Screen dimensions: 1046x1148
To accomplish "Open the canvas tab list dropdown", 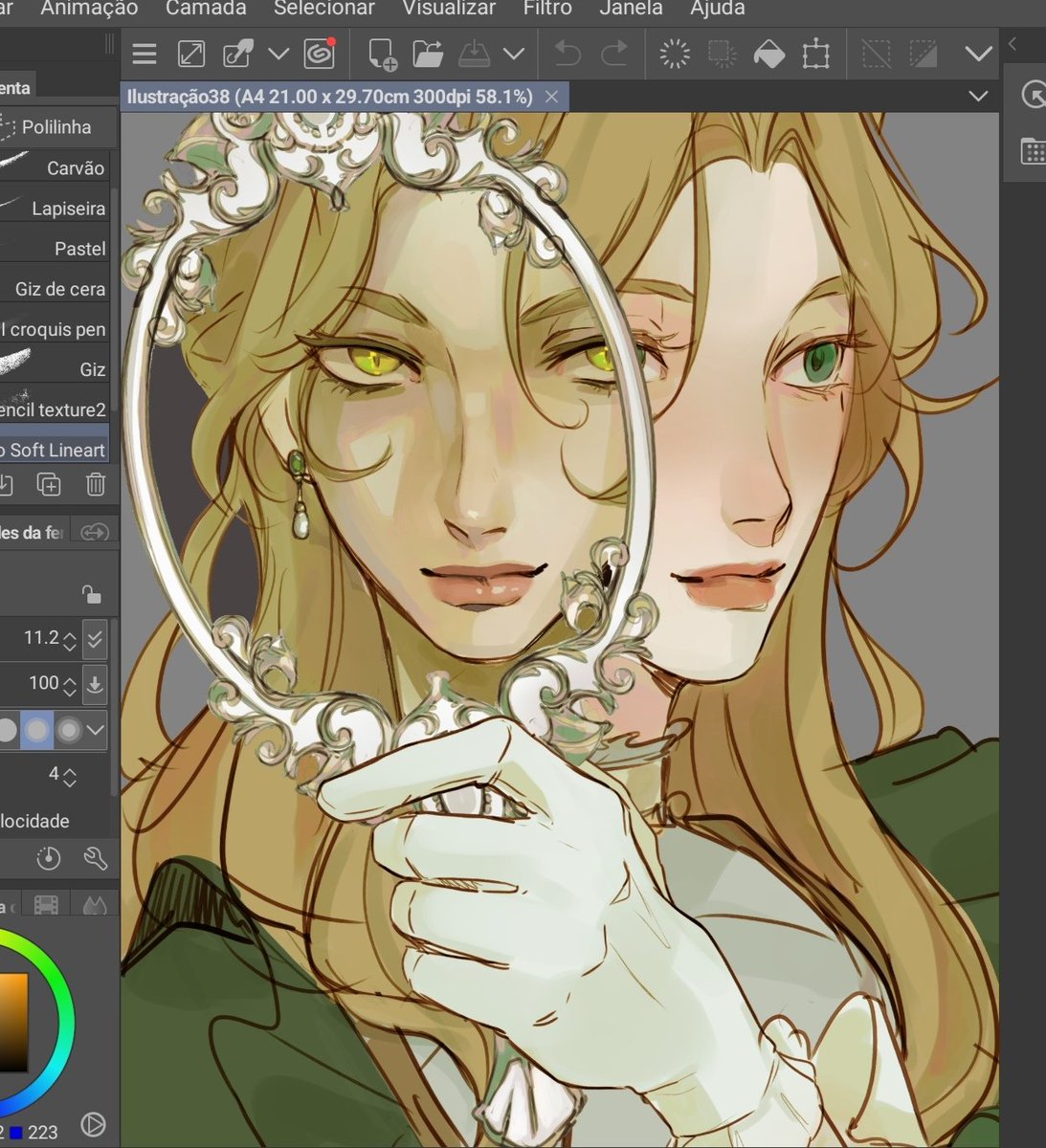I will click(978, 96).
